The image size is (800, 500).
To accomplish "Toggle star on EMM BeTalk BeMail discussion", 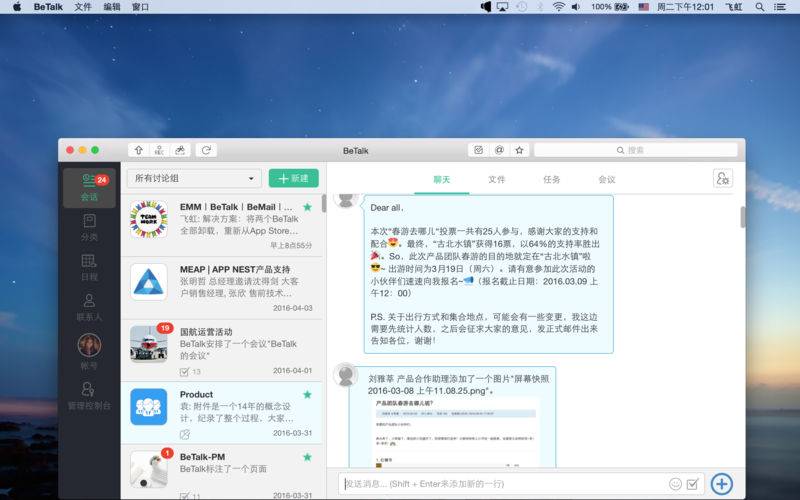I will point(307,207).
